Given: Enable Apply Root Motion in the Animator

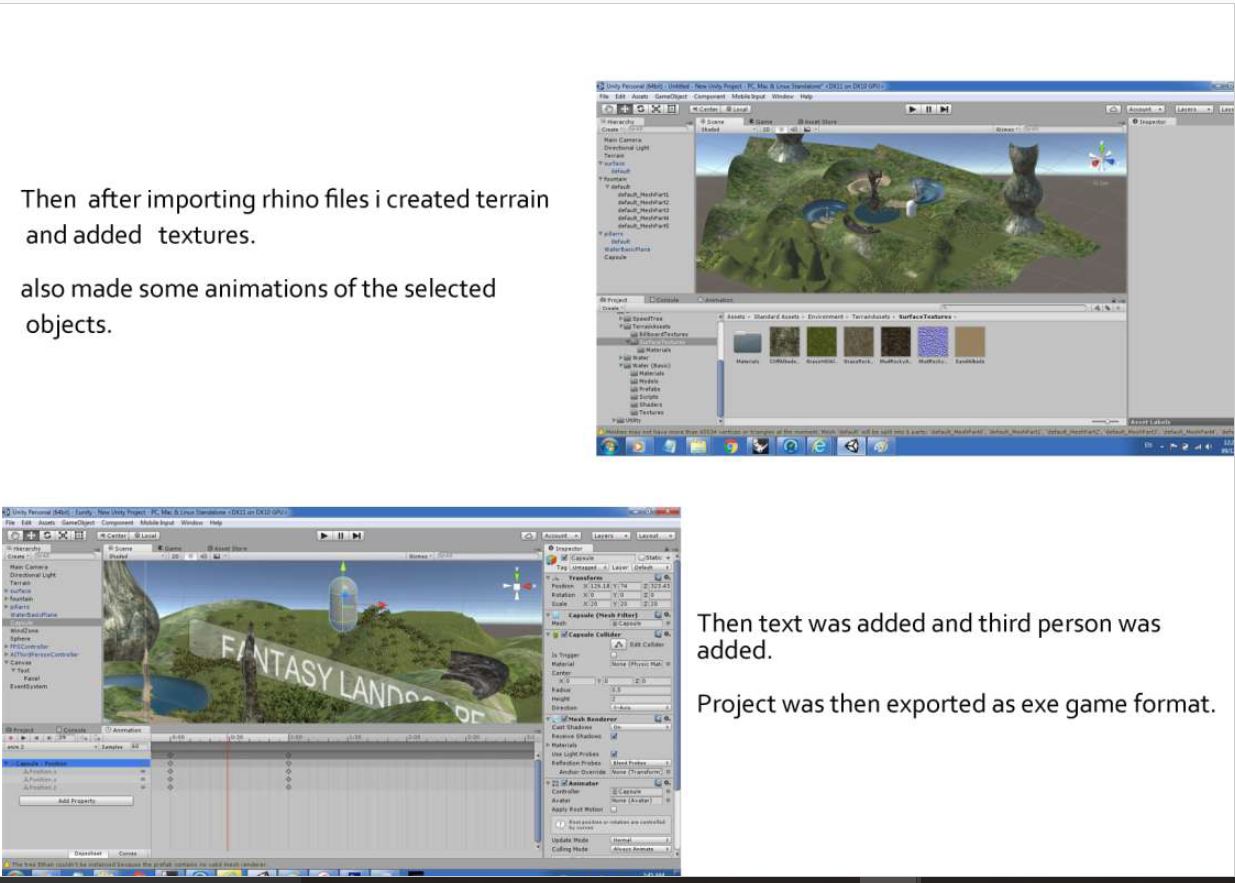Looking at the screenshot, I should [x=613, y=810].
